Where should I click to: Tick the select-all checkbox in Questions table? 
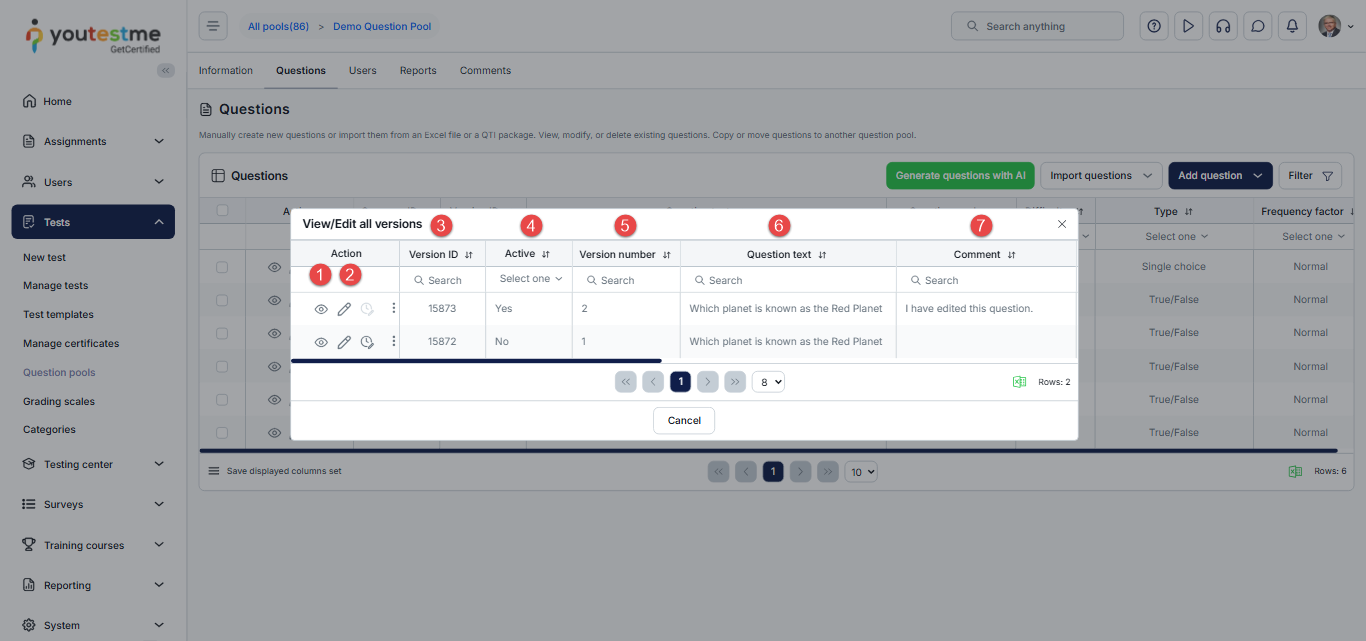222,210
